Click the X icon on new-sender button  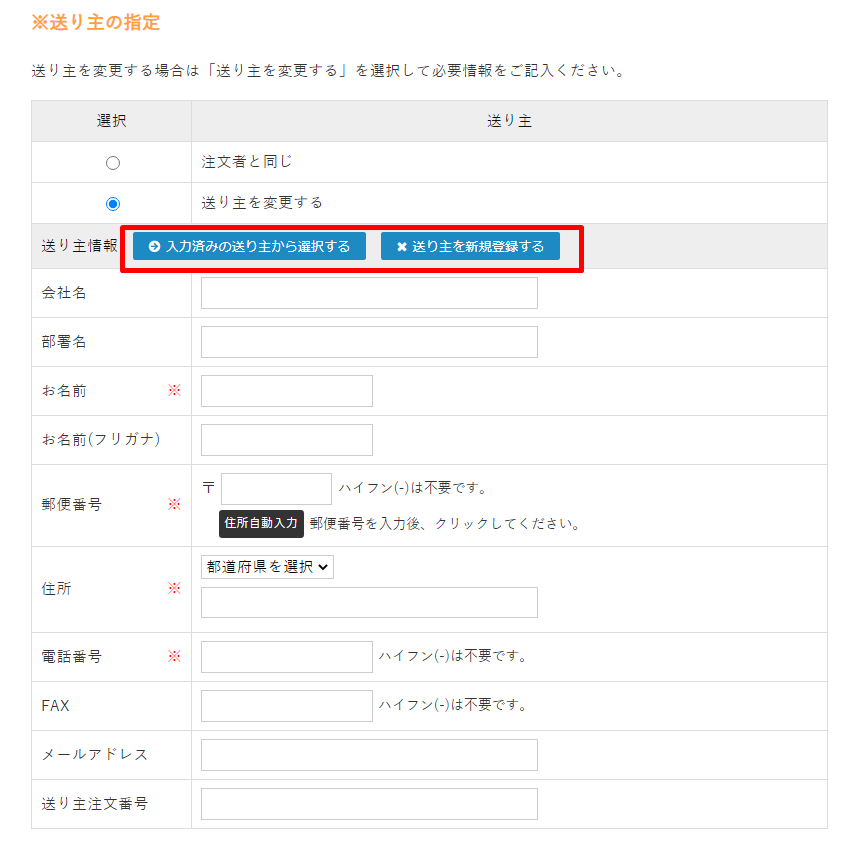(402, 246)
